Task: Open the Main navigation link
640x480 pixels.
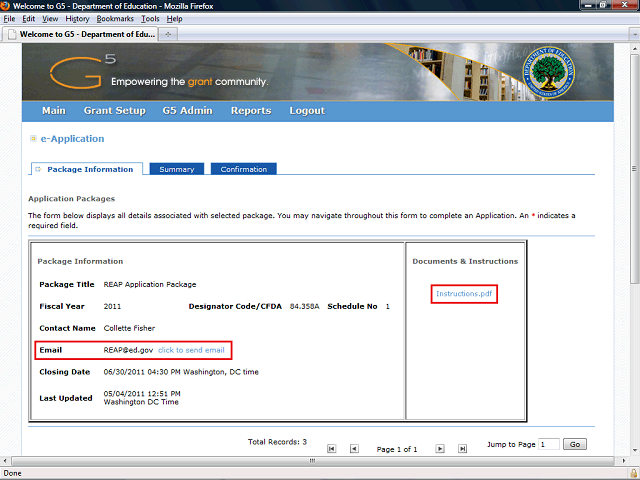Action: click(x=54, y=111)
